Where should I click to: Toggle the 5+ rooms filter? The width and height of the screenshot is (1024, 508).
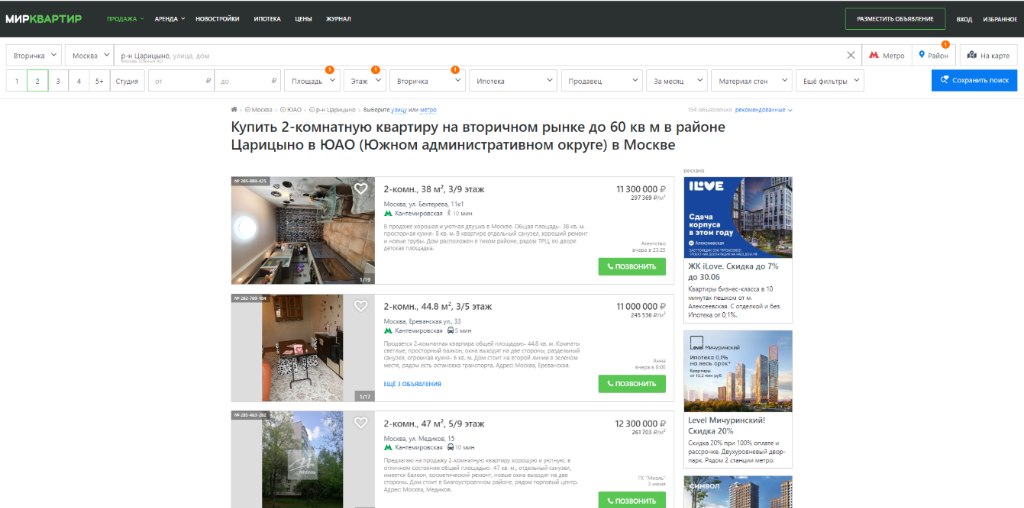(99, 81)
